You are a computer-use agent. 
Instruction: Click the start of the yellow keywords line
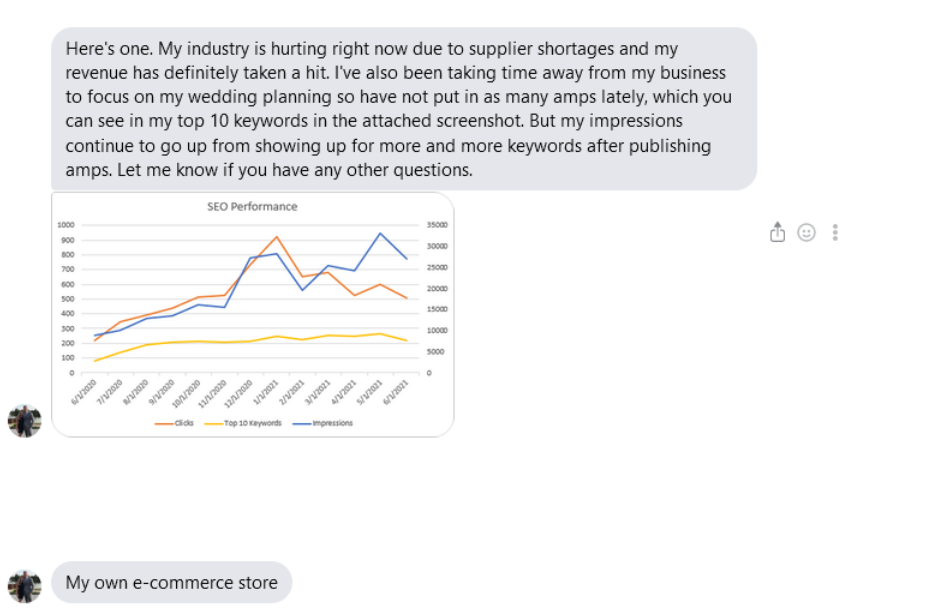pyautogui.click(x=95, y=360)
